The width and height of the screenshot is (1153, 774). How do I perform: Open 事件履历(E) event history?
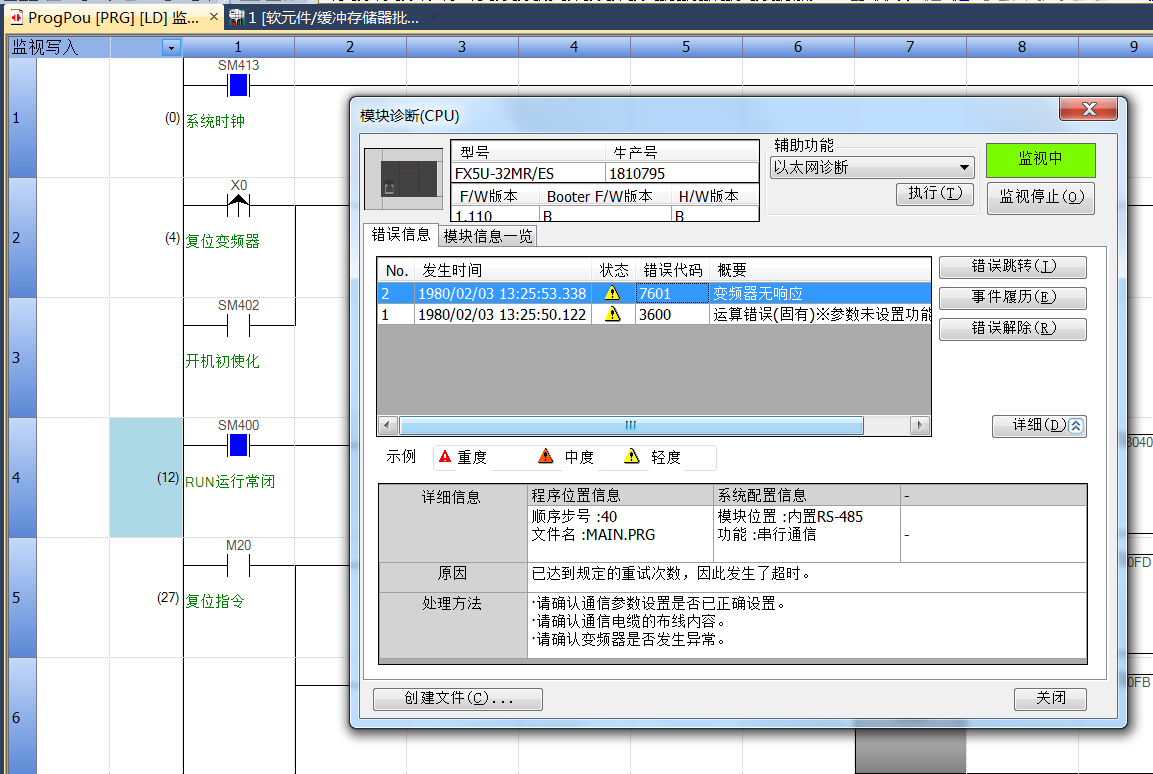tap(1012, 298)
